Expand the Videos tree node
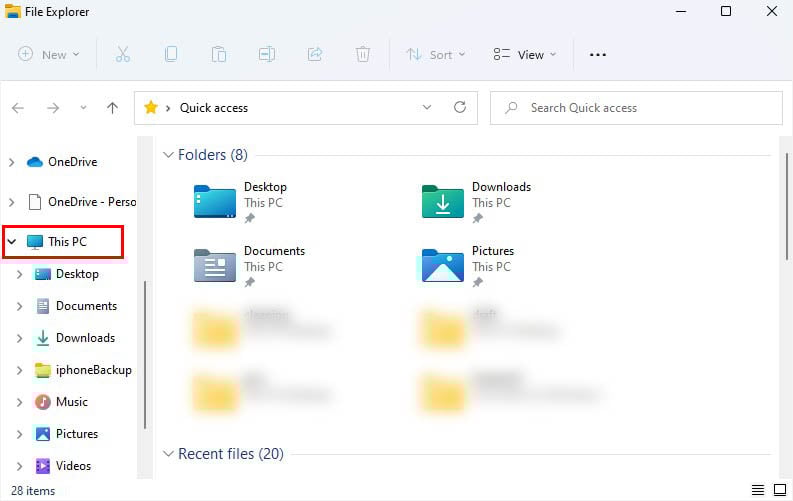The image size is (793, 501). pos(19,466)
